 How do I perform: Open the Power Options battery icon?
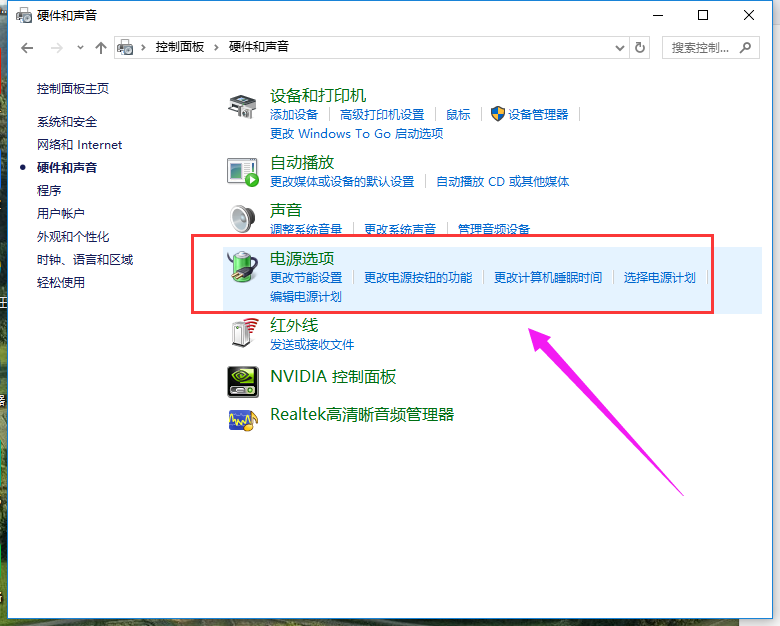point(243,266)
